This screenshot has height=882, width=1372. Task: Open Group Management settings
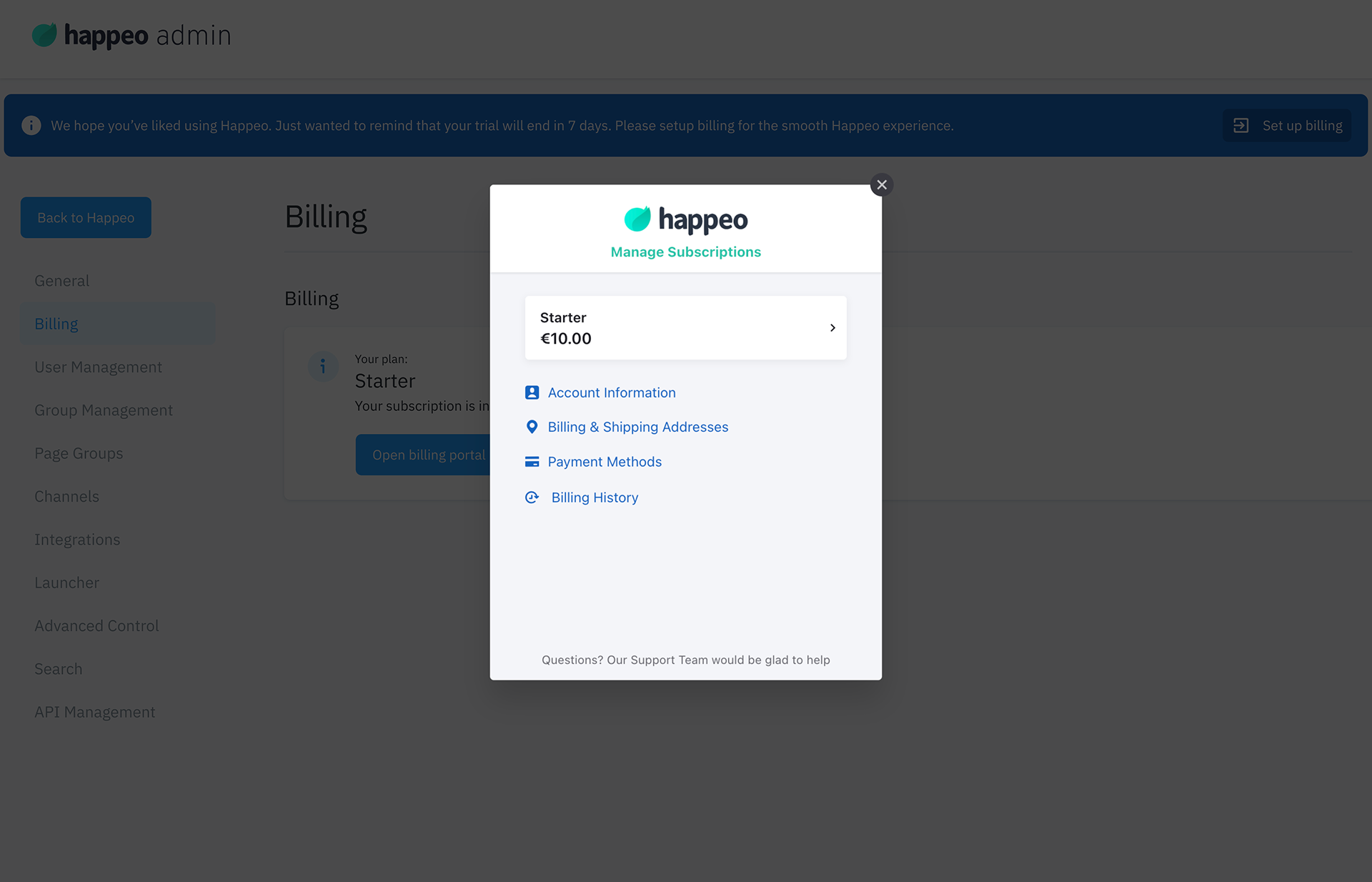tap(104, 410)
